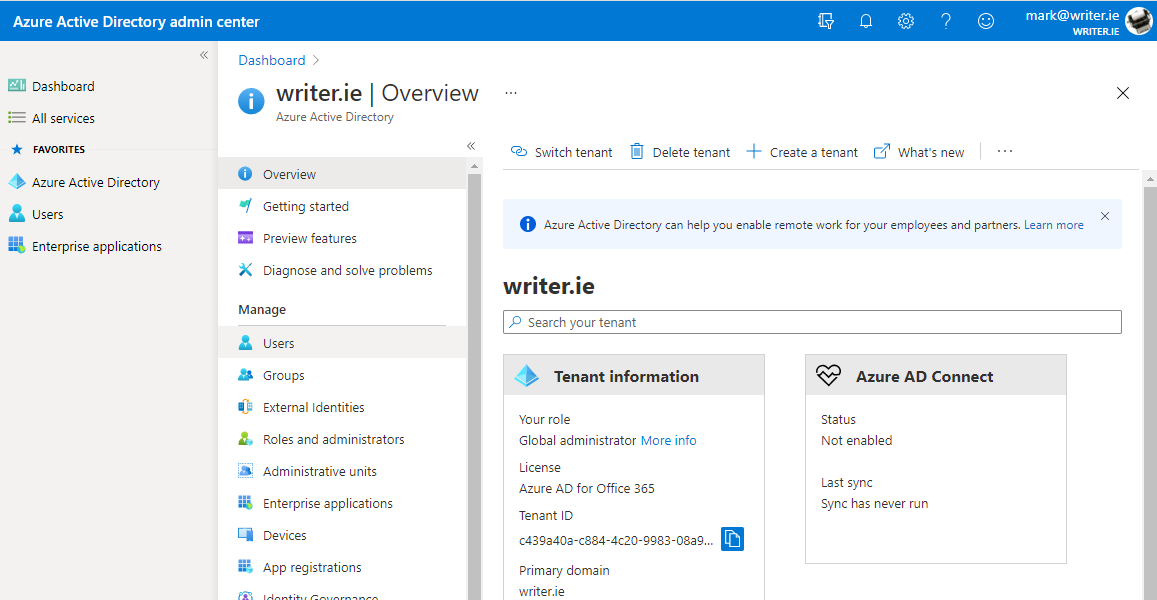The width and height of the screenshot is (1157, 600).
Task: Open More info link for Global administrator role
Action: (x=669, y=441)
